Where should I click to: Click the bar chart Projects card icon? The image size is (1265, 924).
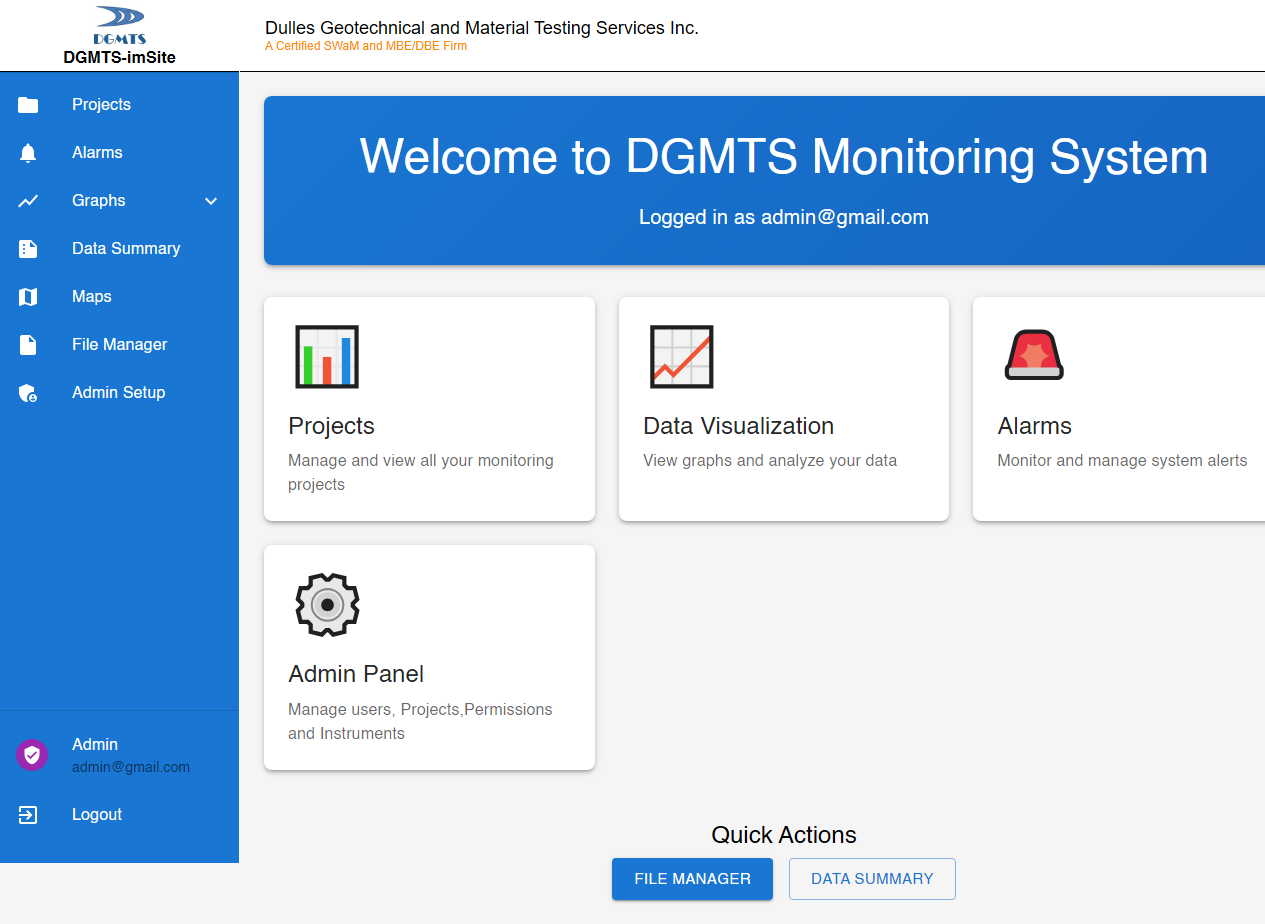pos(327,357)
